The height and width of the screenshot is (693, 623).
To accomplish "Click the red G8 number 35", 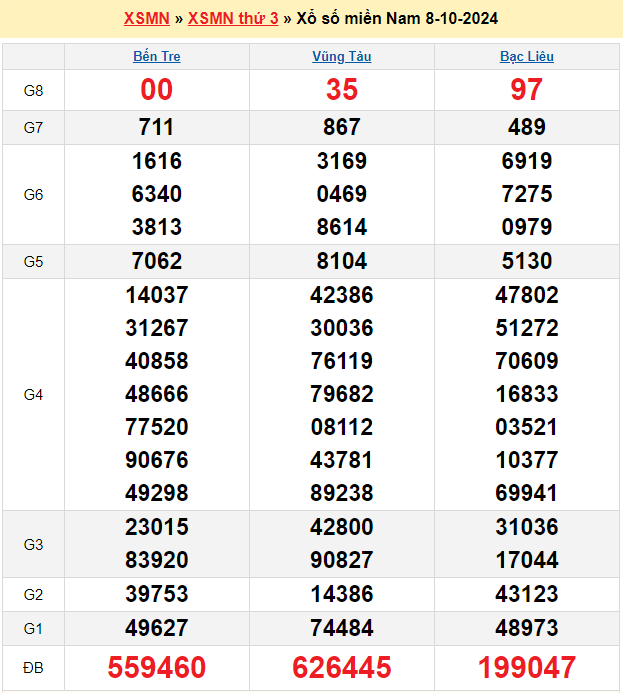I will (342, 90).
